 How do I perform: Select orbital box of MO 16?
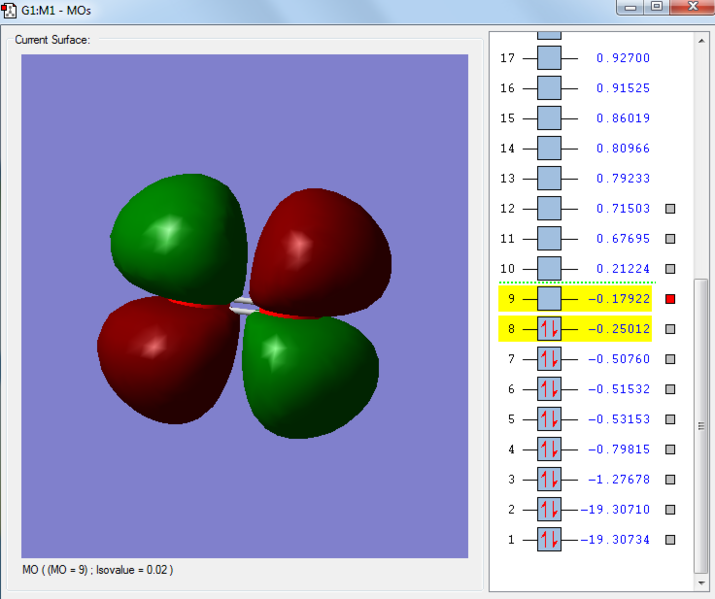pyautogui.click(x=549, y=88)
